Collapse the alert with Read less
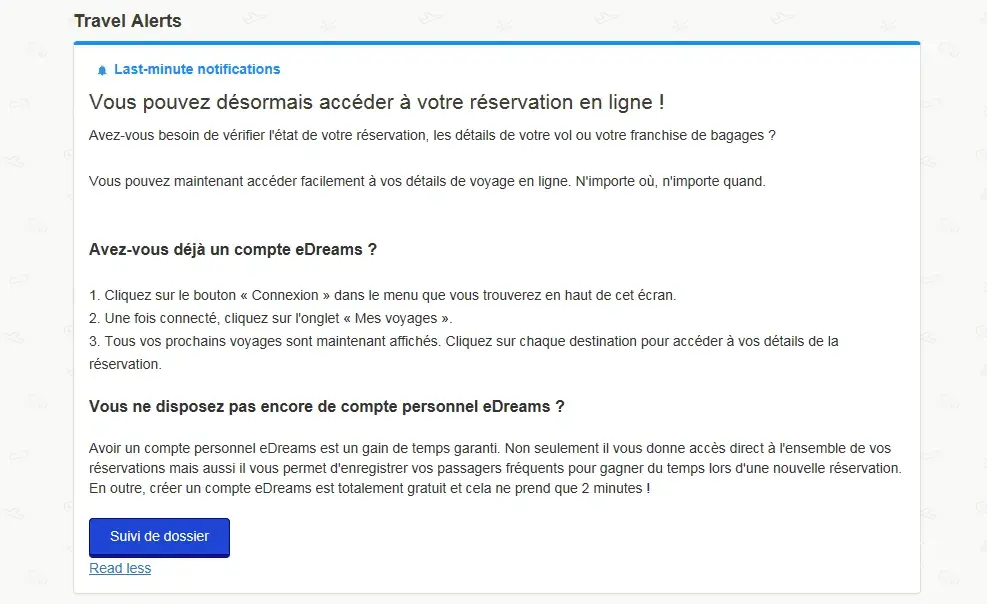The width and height of the screenshot is (987, 604). (x=120, y=568)
